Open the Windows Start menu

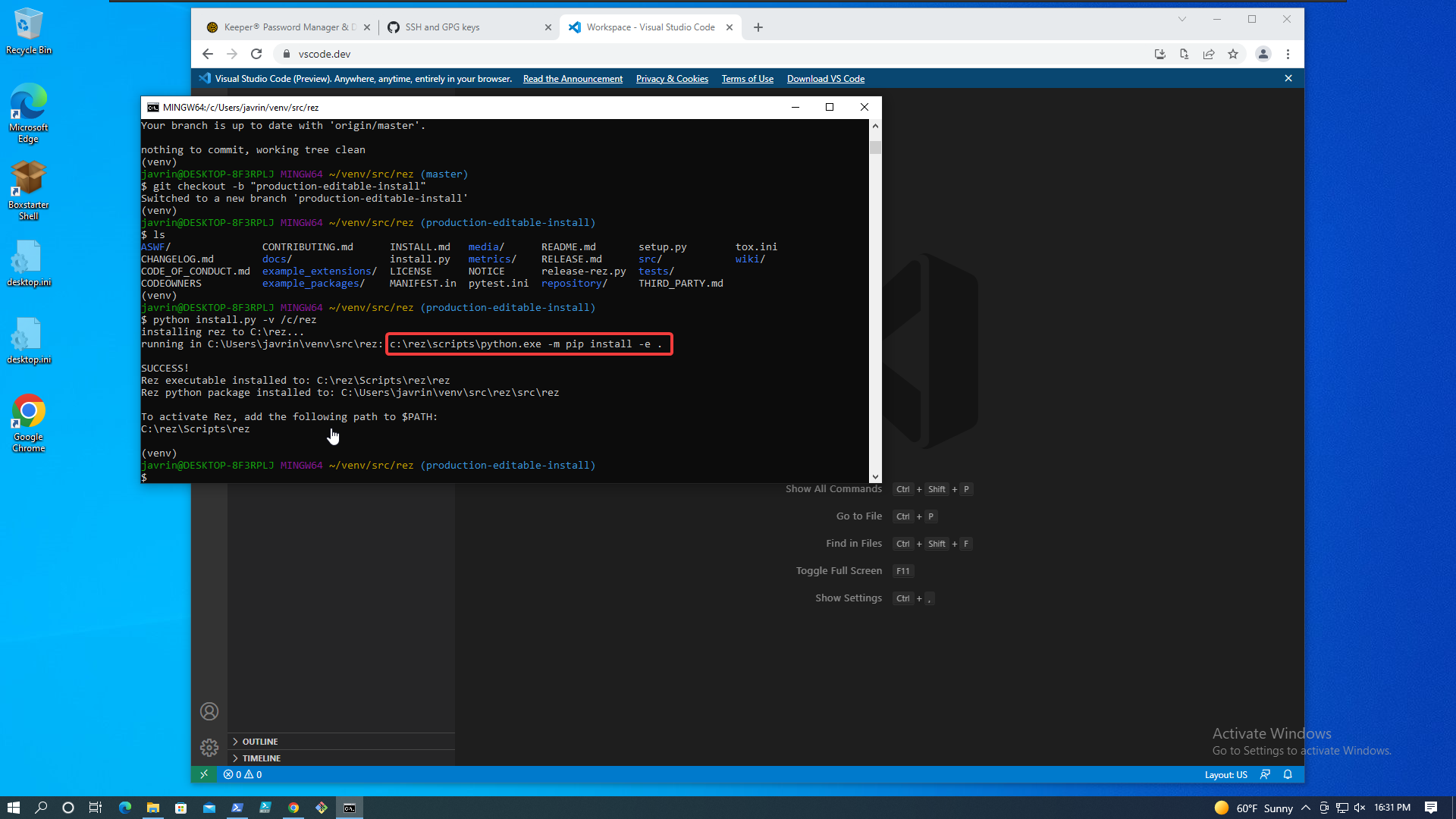point(13,808)
